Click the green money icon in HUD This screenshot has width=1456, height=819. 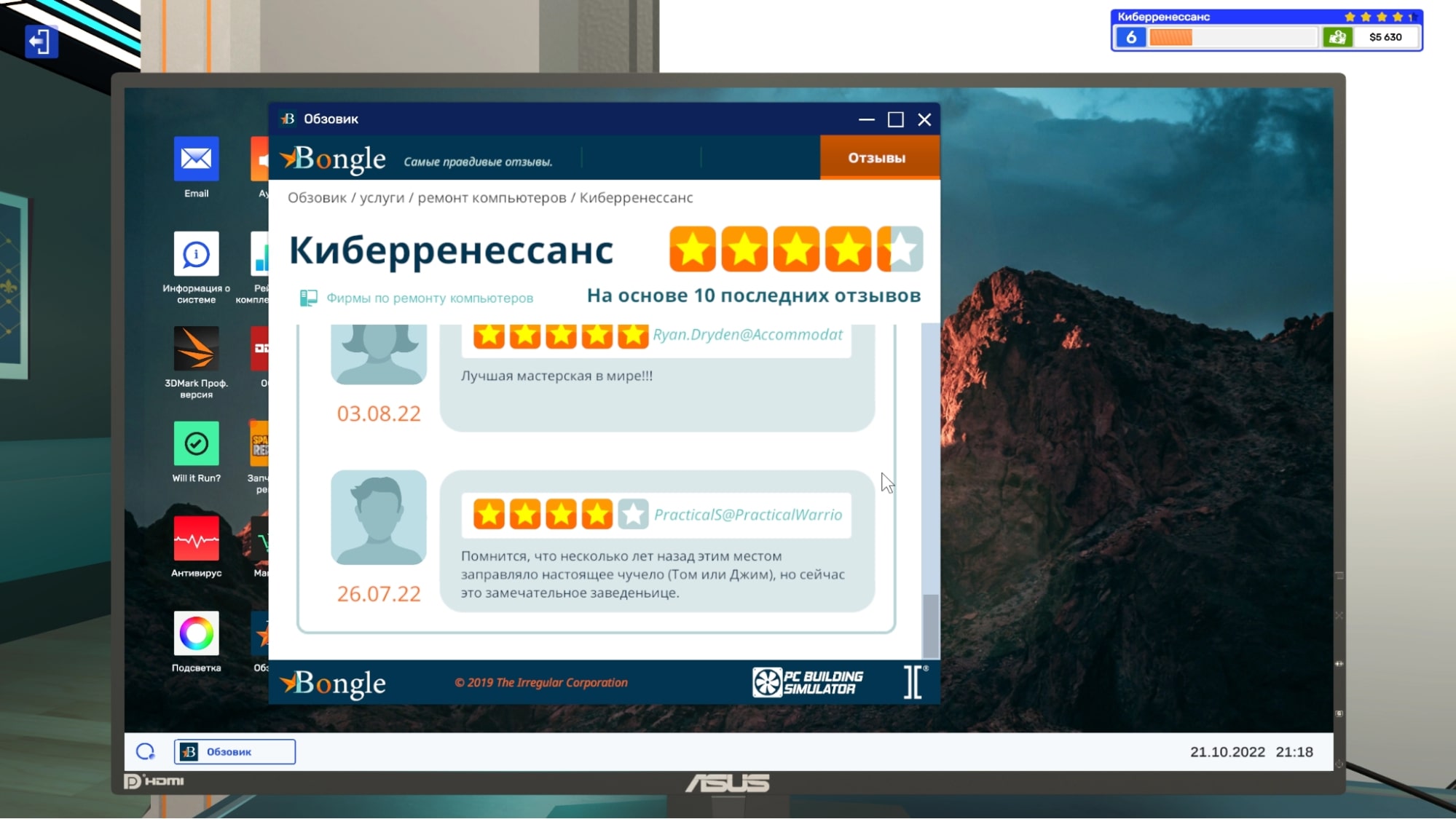coord(1337,37)
